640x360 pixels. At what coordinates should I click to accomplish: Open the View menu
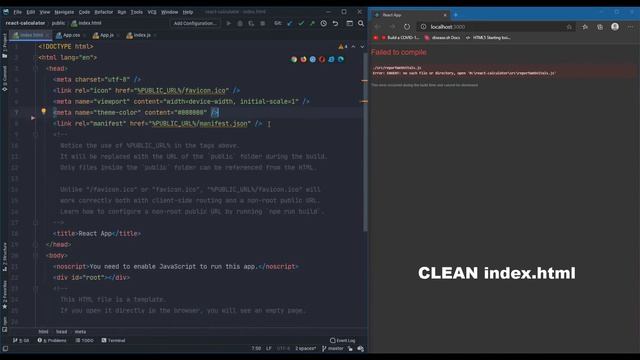pyautogui.click(x=44, y=12)
